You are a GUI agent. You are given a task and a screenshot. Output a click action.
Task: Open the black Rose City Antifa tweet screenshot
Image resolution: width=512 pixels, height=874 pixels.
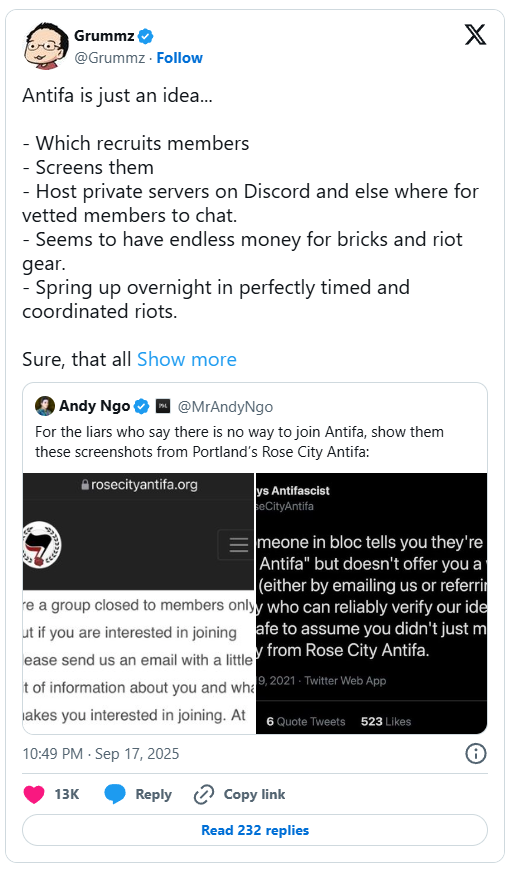click(372, 603)
